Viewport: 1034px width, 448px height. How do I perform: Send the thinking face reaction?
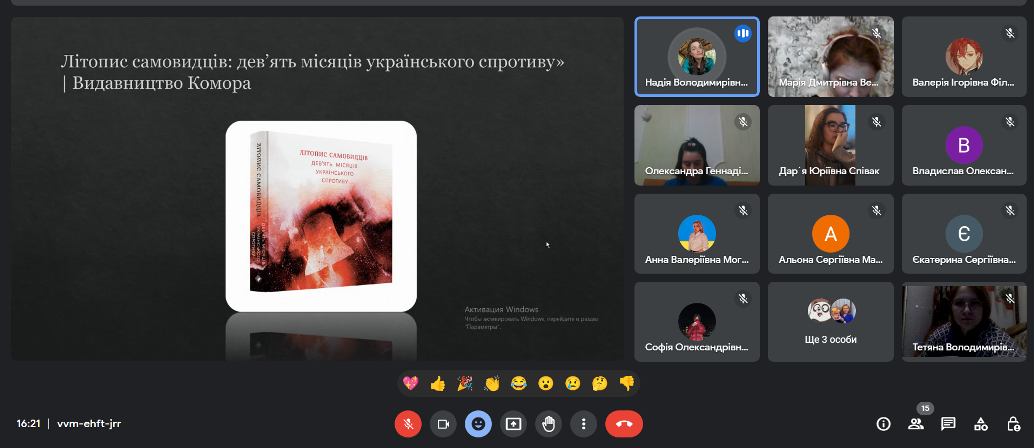[x=599, y=383]
